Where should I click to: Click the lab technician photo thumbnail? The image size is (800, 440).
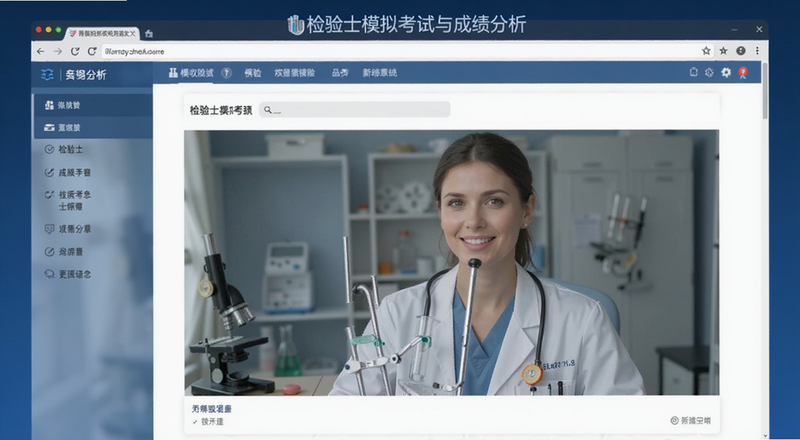point(452,262)
